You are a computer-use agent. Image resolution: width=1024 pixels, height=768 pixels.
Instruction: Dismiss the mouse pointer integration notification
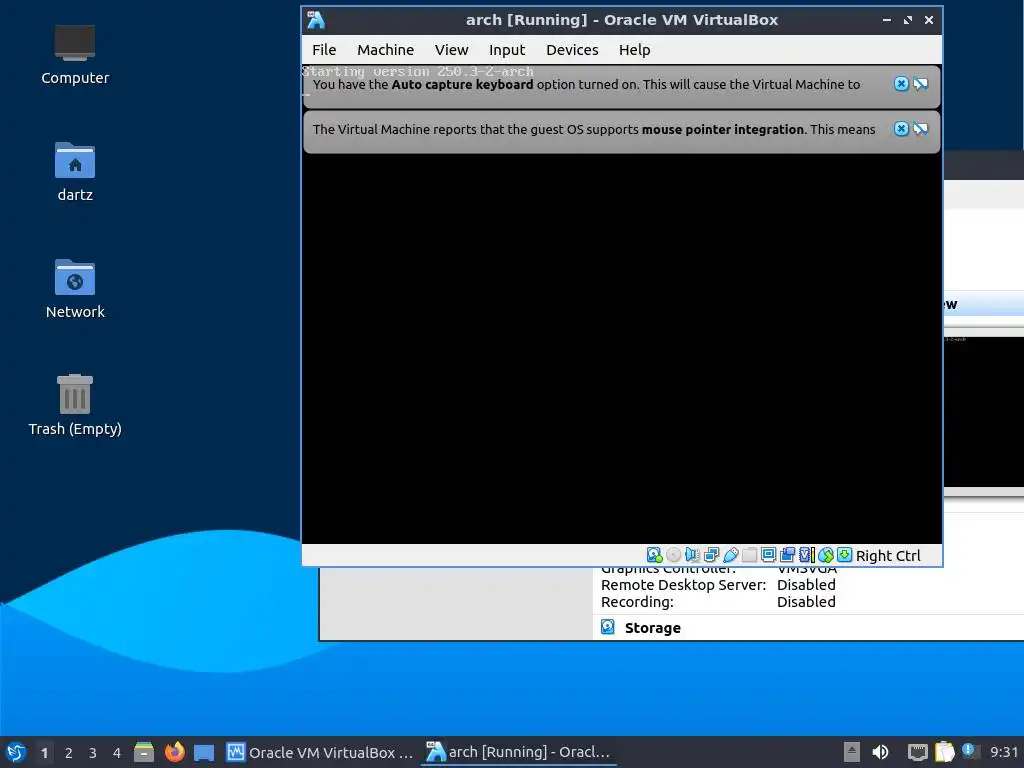[x=901, y=129]
